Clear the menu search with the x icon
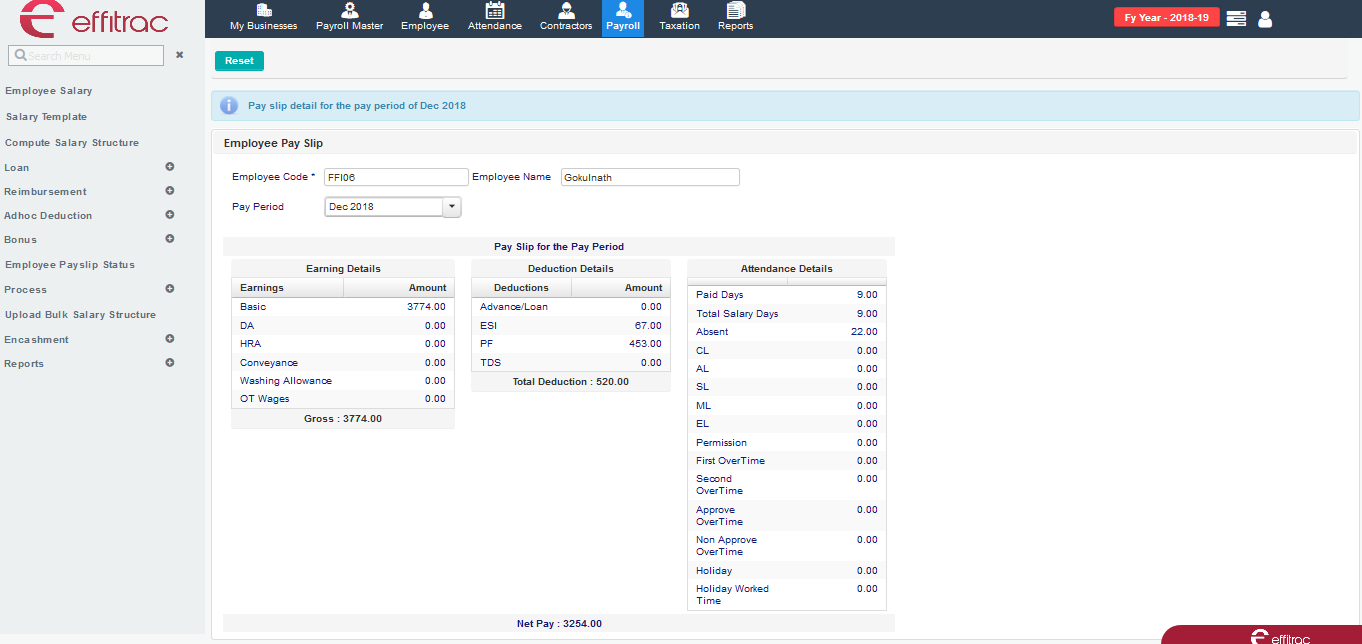 [180, 55]
